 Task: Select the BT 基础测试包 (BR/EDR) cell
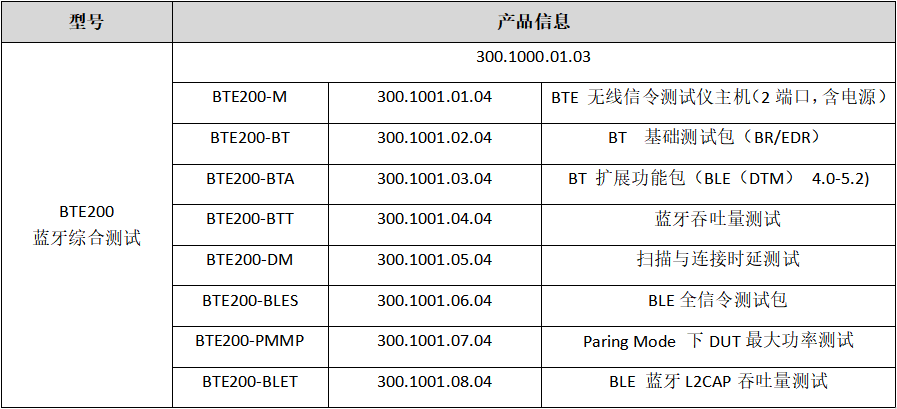point(718,138)
